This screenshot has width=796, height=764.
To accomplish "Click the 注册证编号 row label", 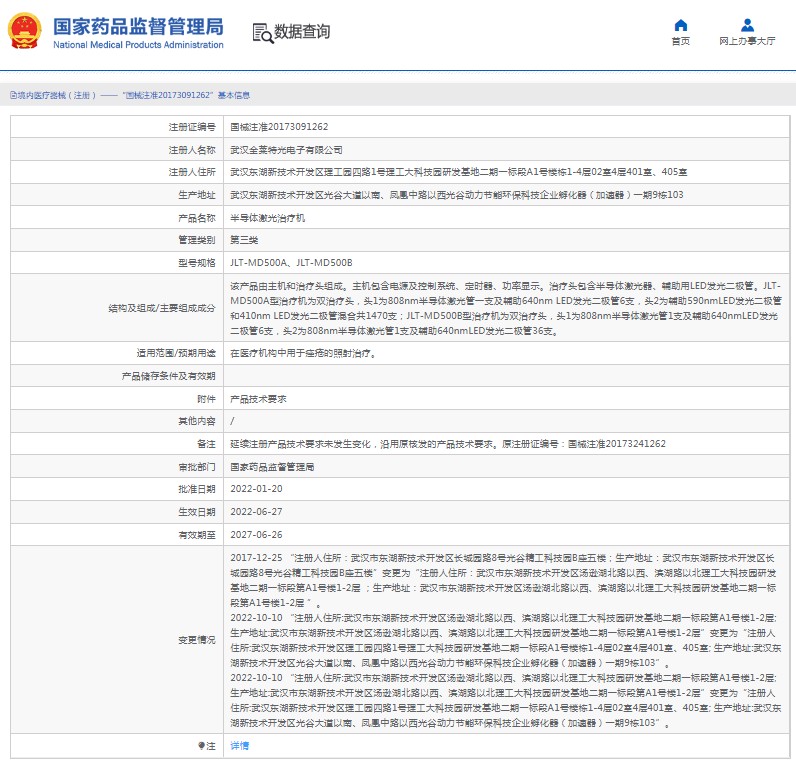I will pos(192,127).
